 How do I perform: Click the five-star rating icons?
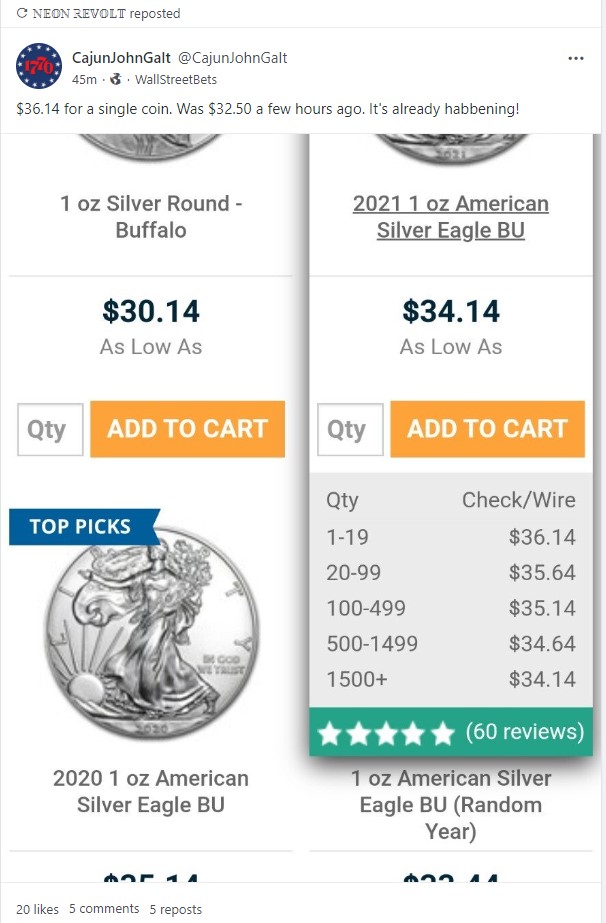coord(385,733)
